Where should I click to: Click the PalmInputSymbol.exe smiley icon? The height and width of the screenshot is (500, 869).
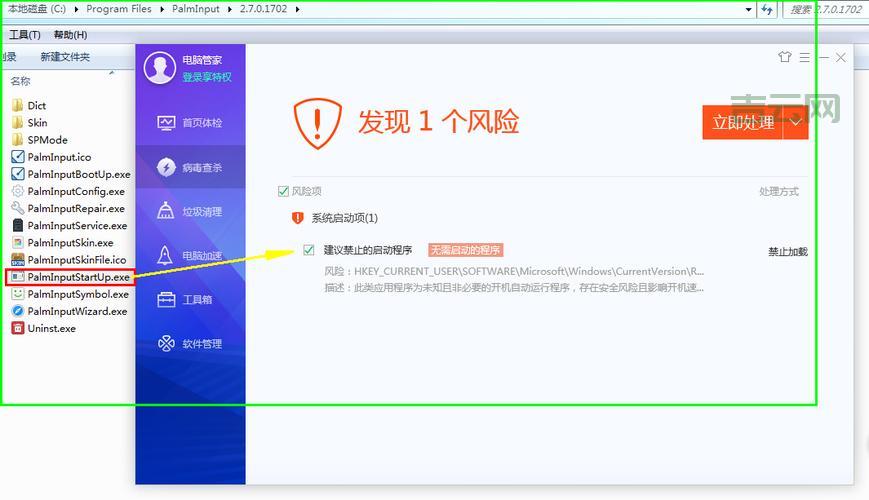point(18,294)
